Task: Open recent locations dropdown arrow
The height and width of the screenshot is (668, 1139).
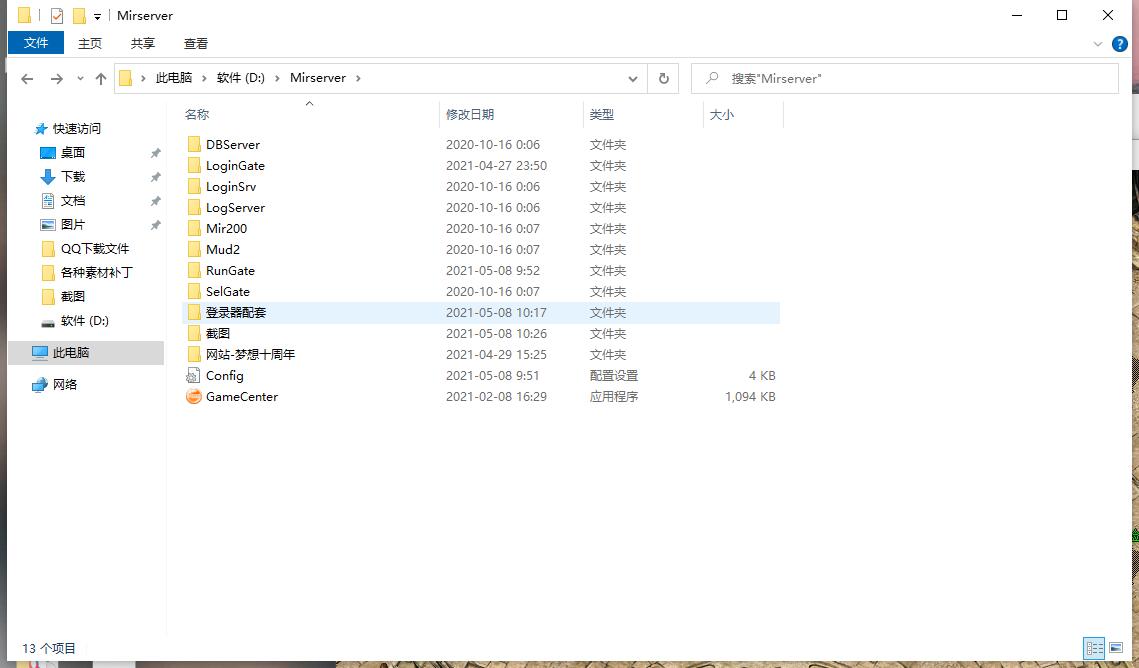Action: coord(80,78)
